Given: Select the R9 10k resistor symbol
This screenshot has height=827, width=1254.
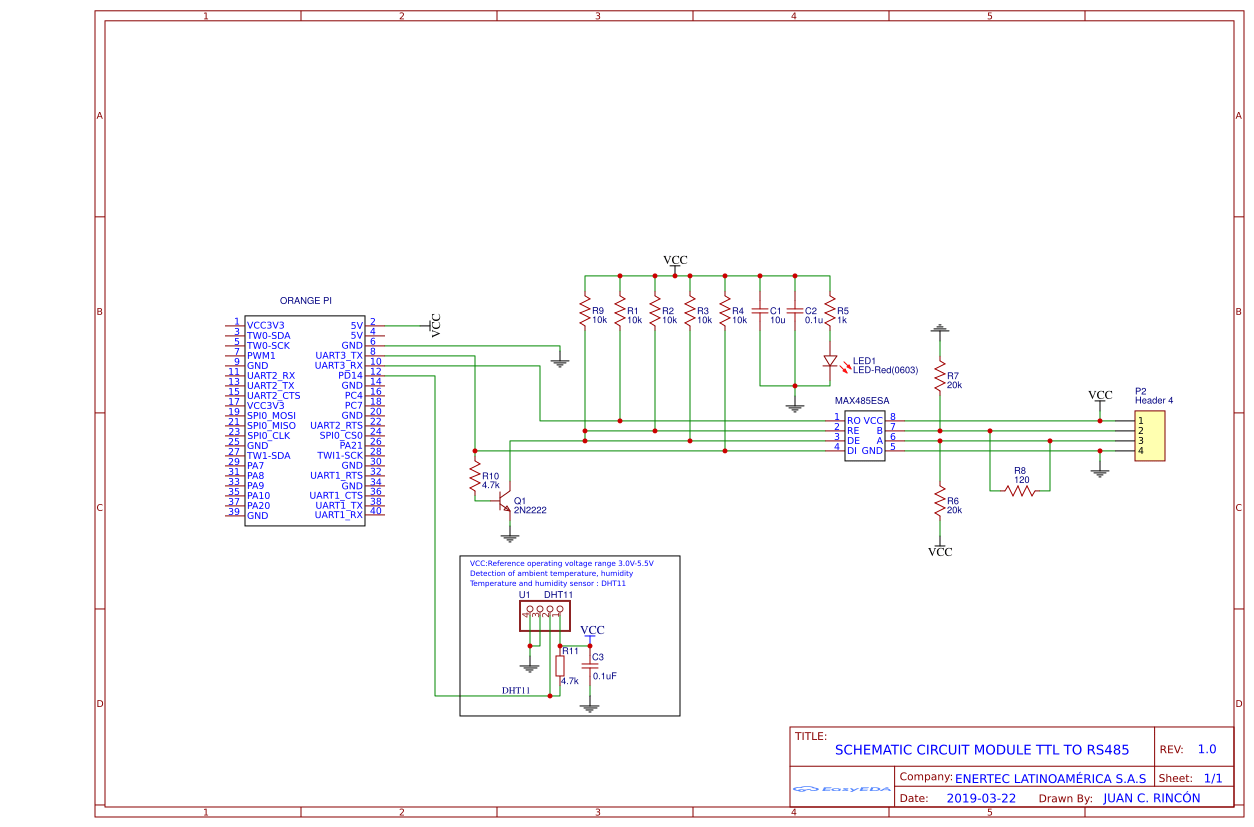Looking at the screenshot, I should [585, 312].
